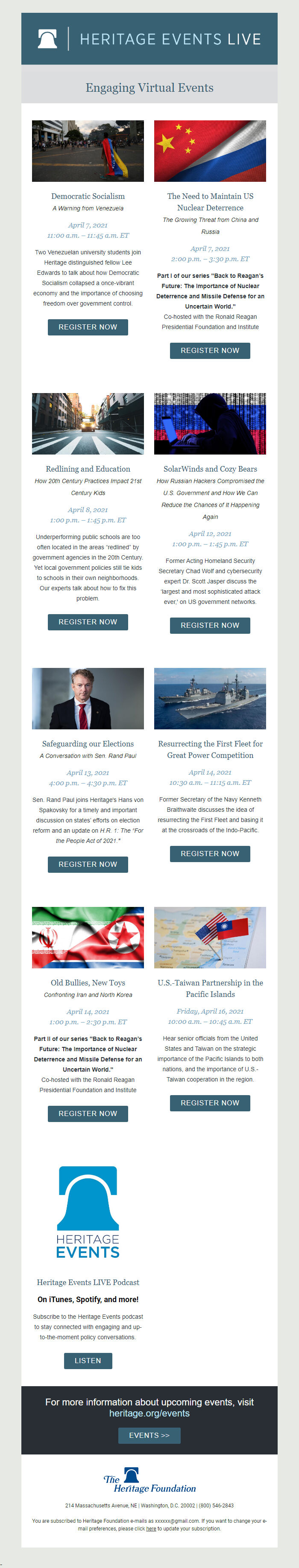Screen dimensions: 299x1568
Task: Open the Sen. Rand Paul photo
Action: (88, 698)
